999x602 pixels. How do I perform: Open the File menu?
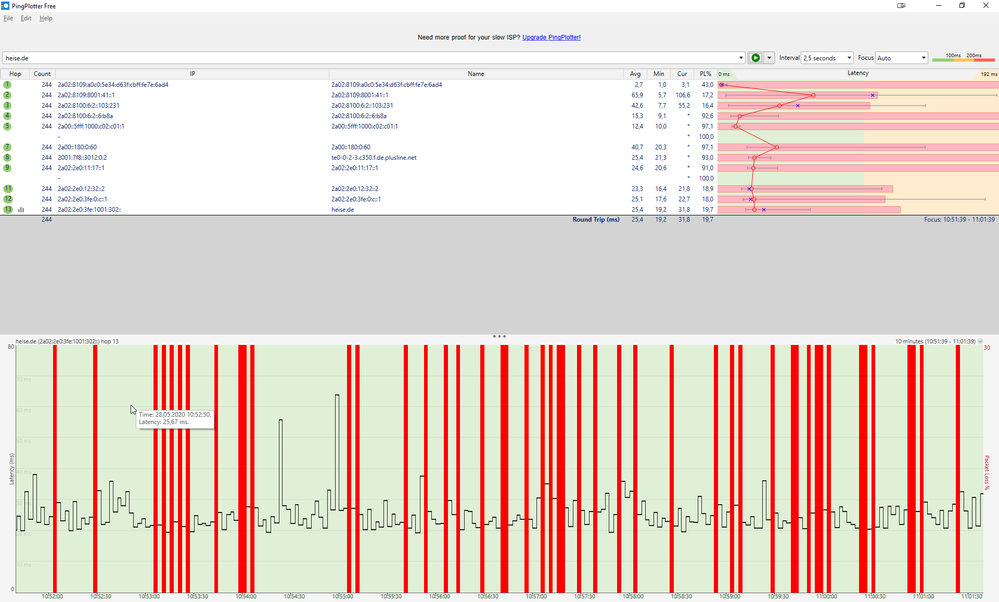(x=10, y=18)
